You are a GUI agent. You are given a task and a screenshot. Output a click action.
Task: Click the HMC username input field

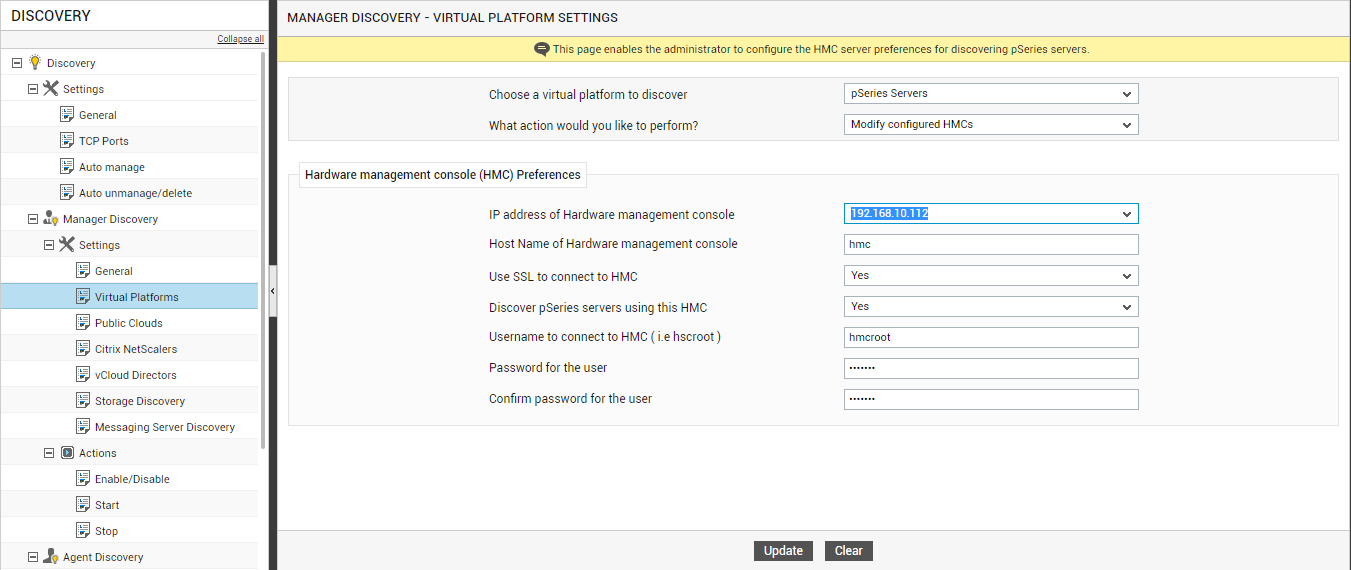pyautogui.click(x=991, y=338)
